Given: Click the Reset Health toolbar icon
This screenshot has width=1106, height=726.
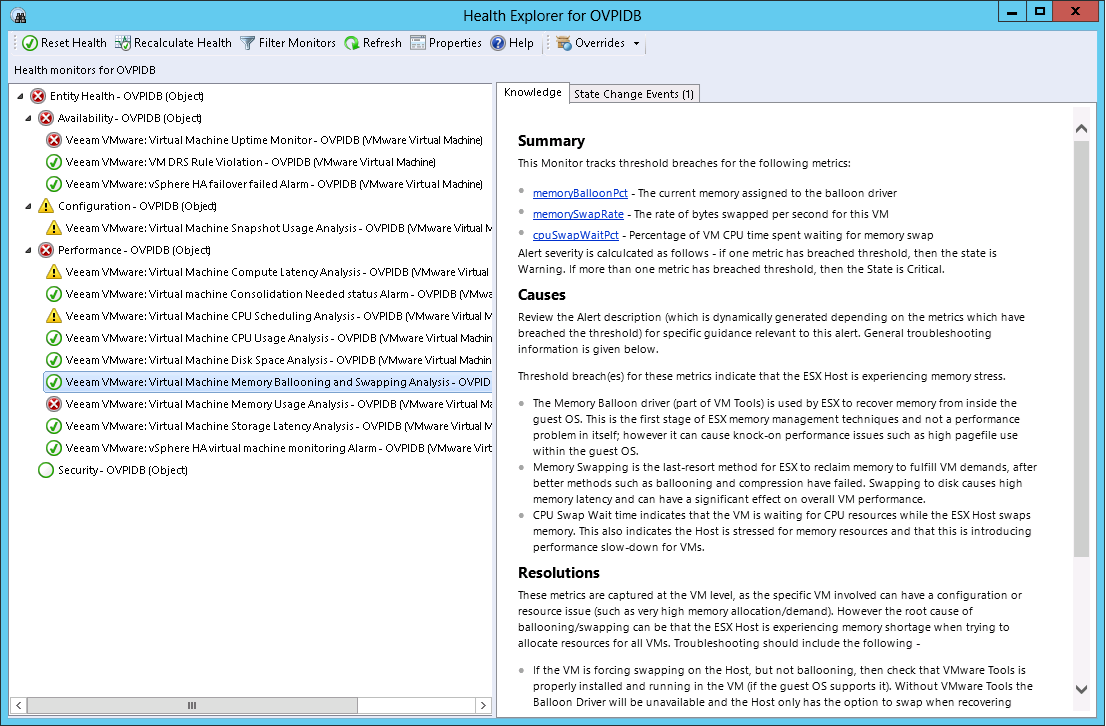Looking at the screenshot, I should [30, 43].
